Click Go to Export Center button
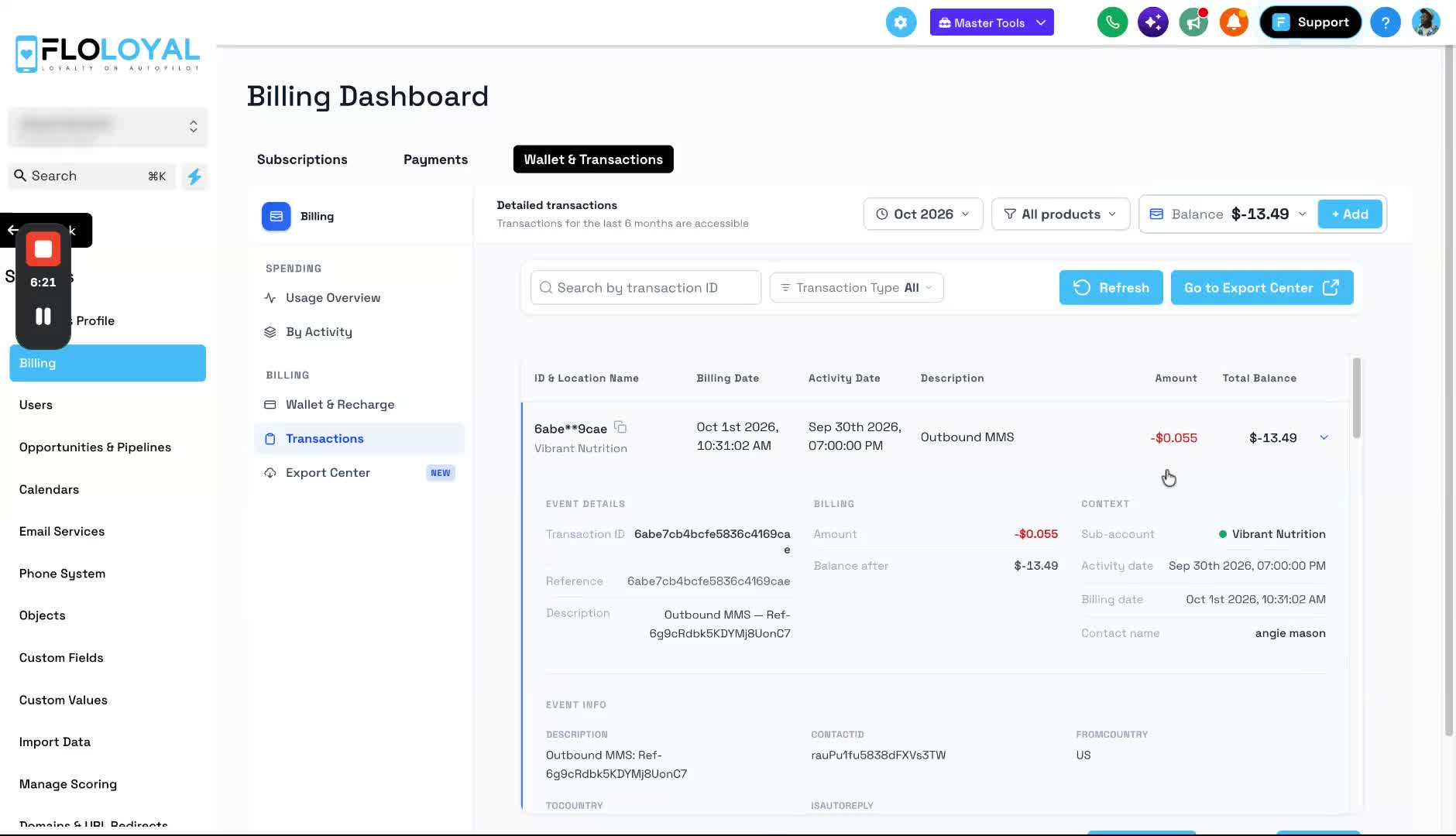Screen dimensions: 1456x836 coord(1262,288)
